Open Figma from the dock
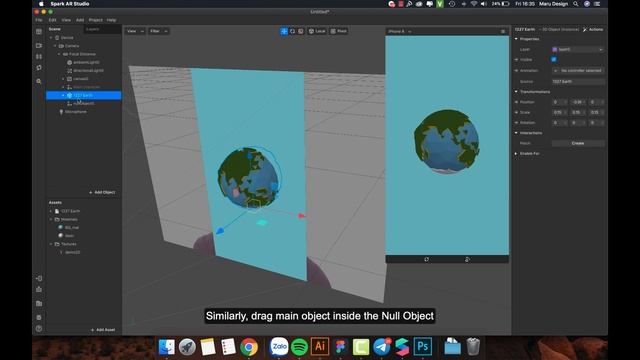The image size is (640, 360). pyautogui.click(x=340, y=347)
